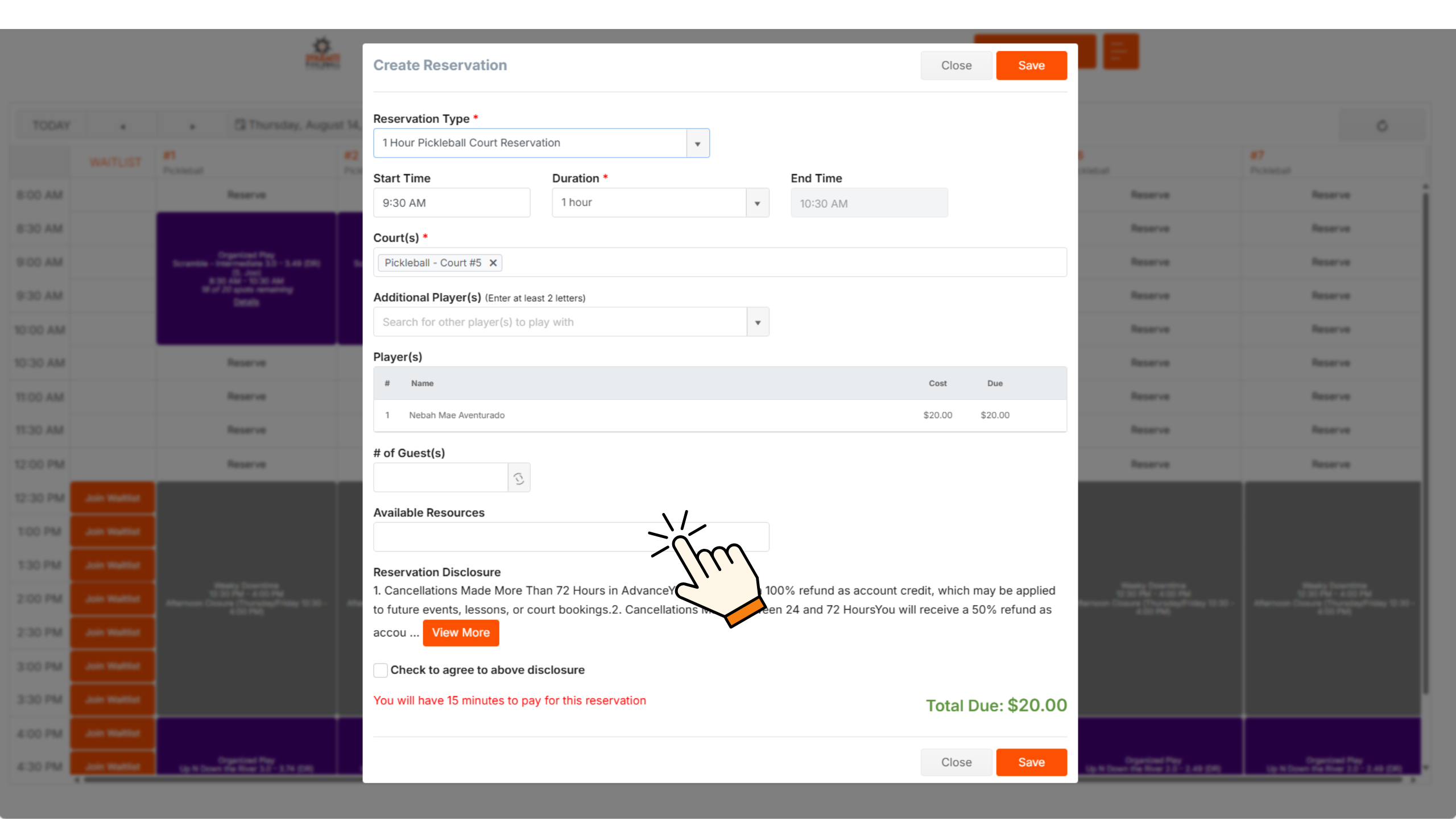Remove the Pickleball - Court #5 selection

493,263
